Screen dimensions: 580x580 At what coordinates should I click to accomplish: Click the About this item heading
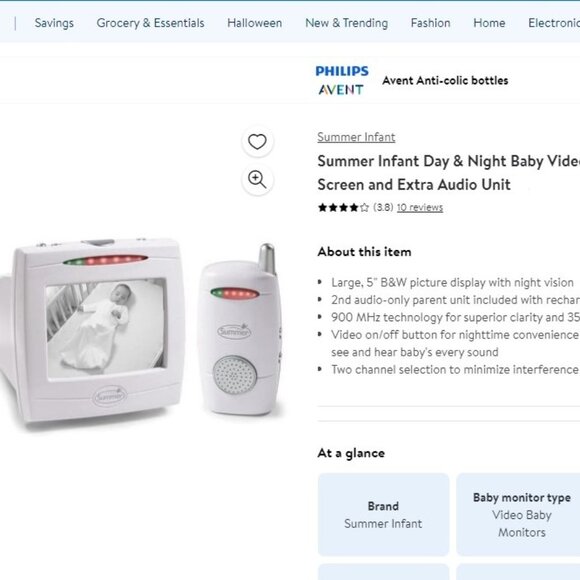tap(364, 252)
